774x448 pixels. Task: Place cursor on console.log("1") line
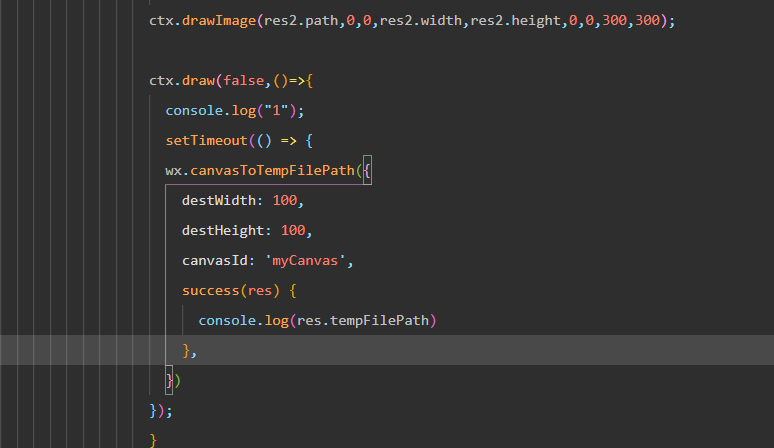[234, 111]
